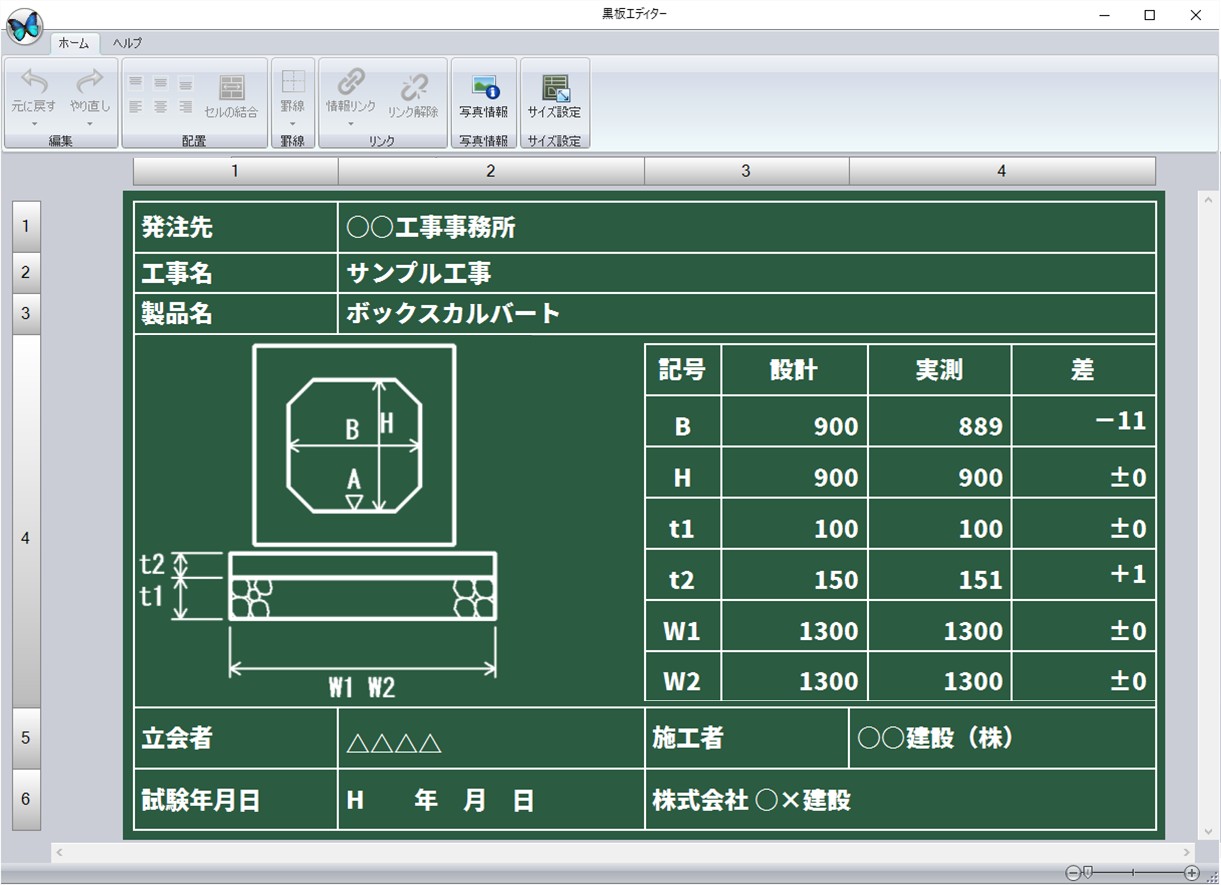Select the top-left text alignment icon

pyautogui.click(x=135, y=81)
